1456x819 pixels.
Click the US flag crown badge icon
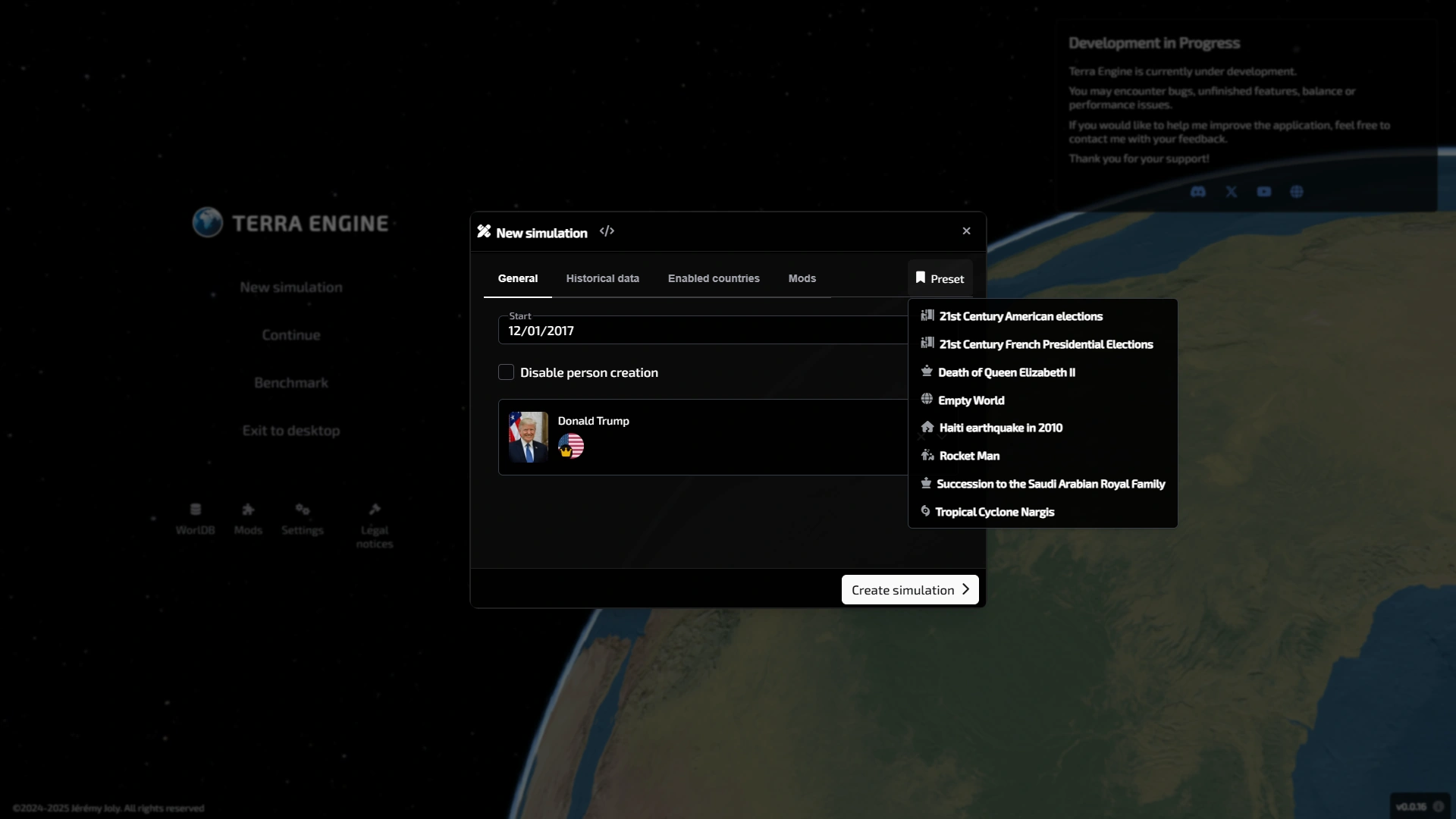(x=571, y=446)
